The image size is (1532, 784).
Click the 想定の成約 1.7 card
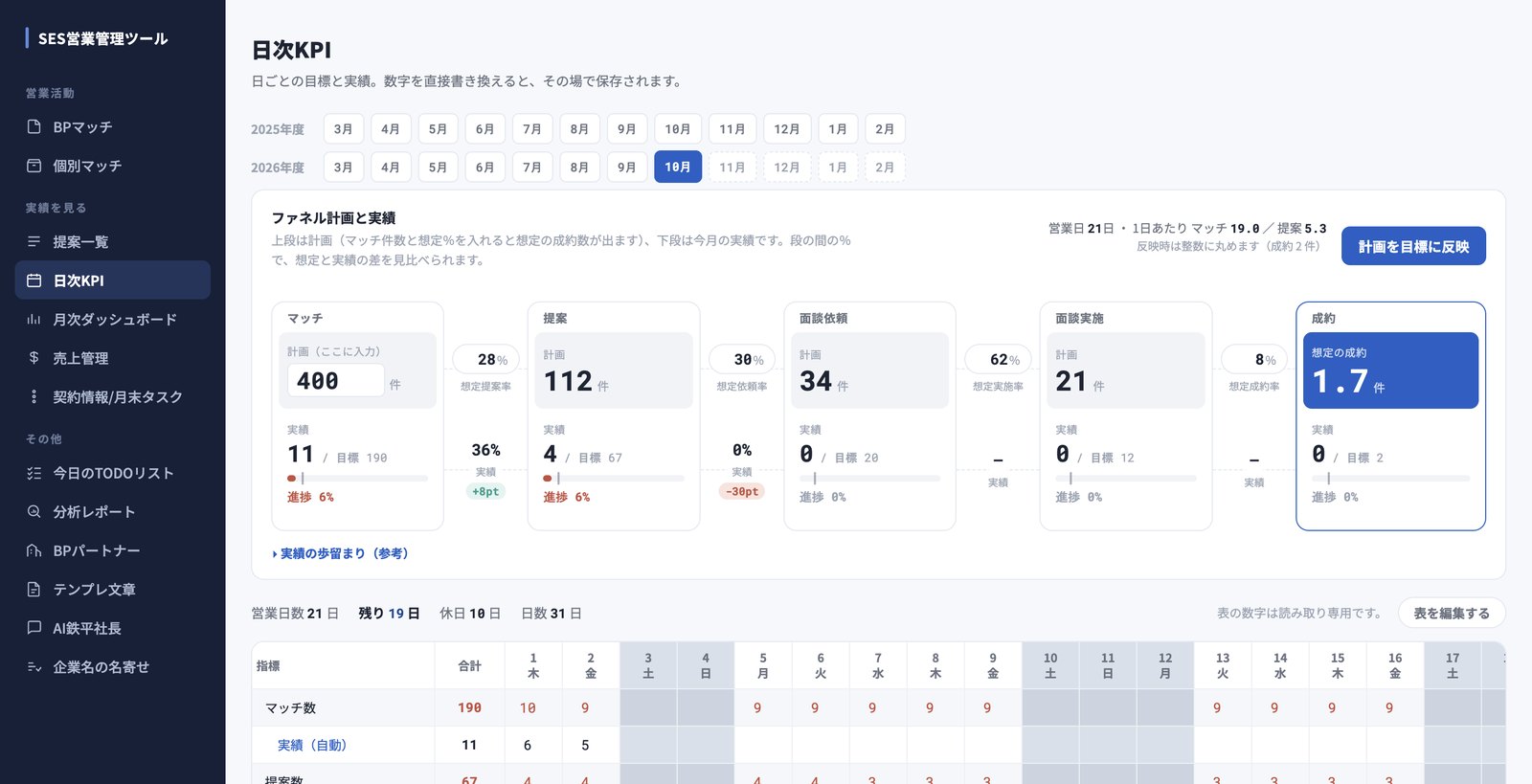(1390, 370)
